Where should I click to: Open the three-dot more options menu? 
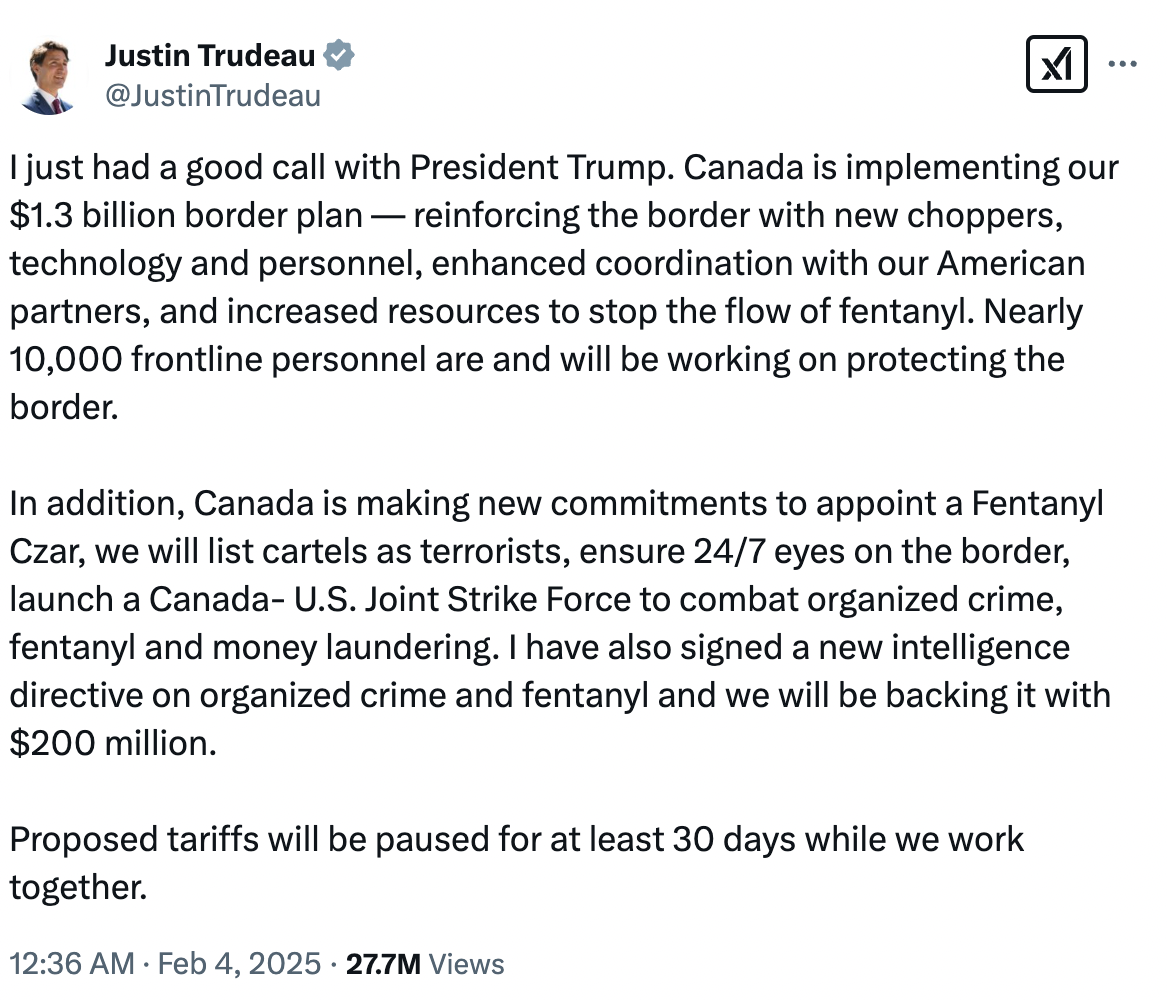[x=1124, y=64]
